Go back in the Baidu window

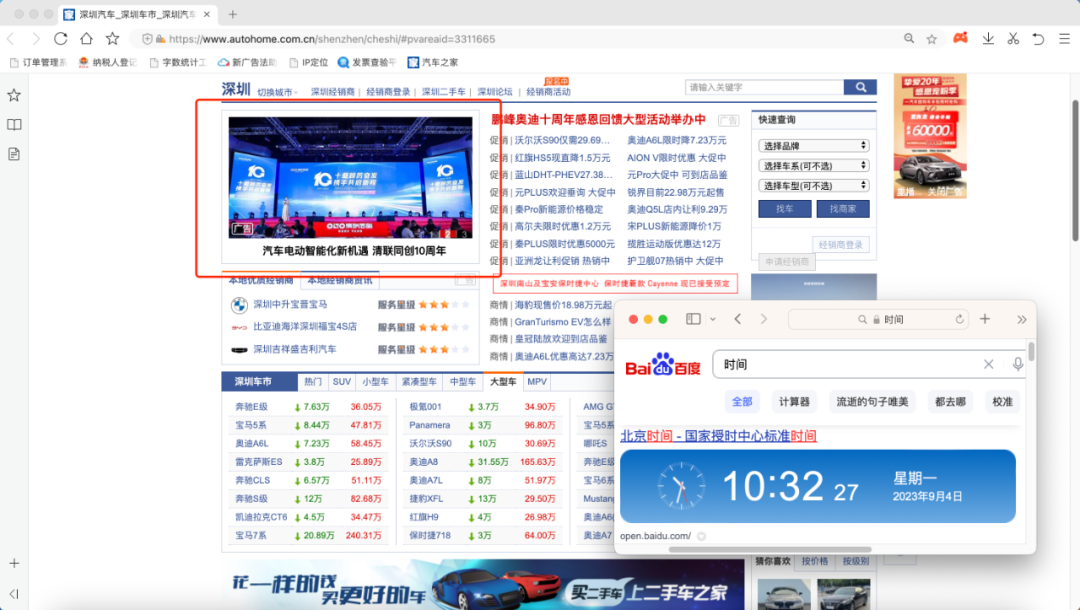[738, 319]
